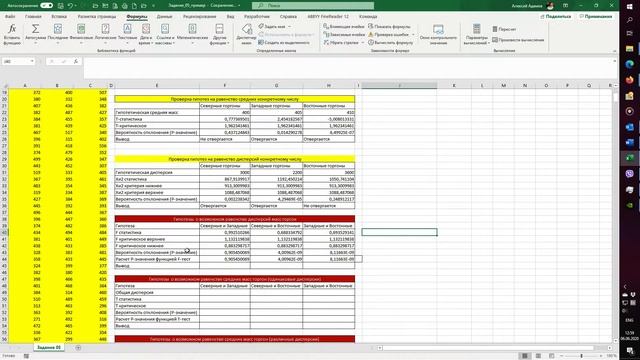Image resolution: width=640 pixels, height=360 pixels.
Task: Collapse the ribbon with the small arrow
Action: (x=614, y=51)
